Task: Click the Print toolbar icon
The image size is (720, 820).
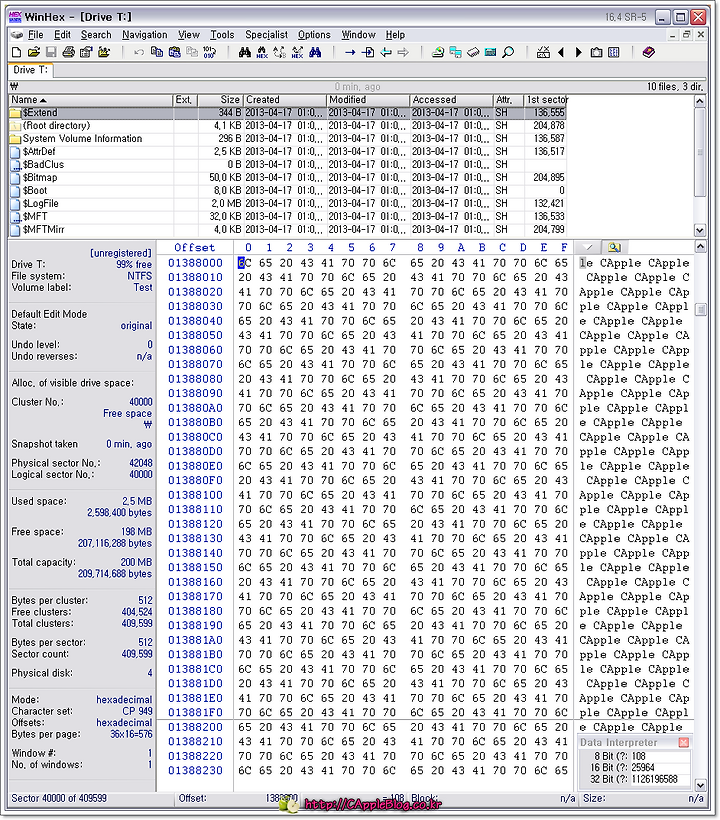Action: click(x=68, y=52)
